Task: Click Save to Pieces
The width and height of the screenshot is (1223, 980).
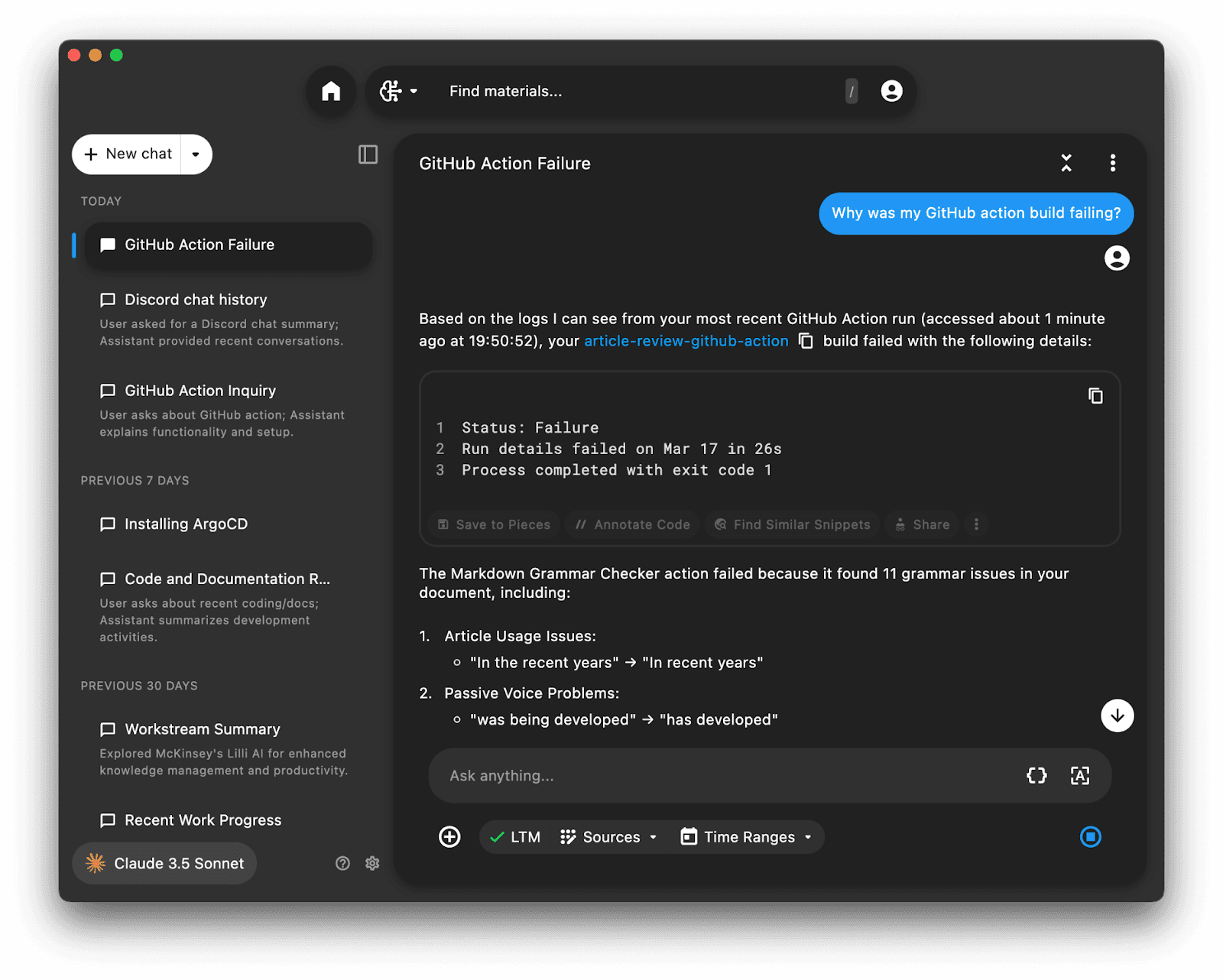Action: click(495, 524)
